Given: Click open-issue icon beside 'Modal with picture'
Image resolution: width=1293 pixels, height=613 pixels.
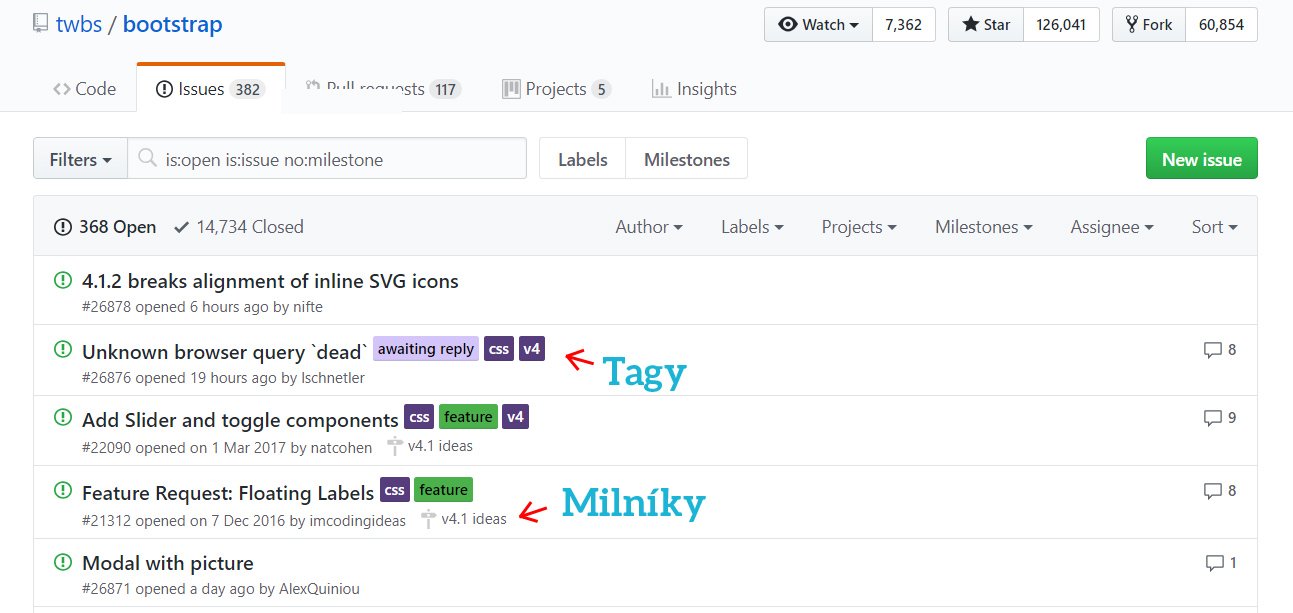Looking at the screenshot, I should click(63, 562).
